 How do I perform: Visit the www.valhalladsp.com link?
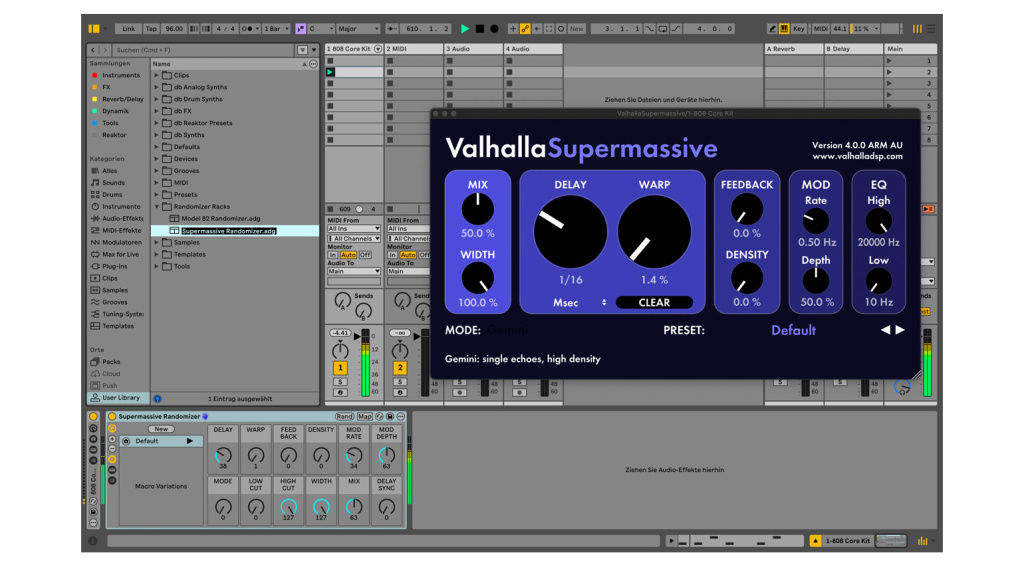click(x=857, y=156)
